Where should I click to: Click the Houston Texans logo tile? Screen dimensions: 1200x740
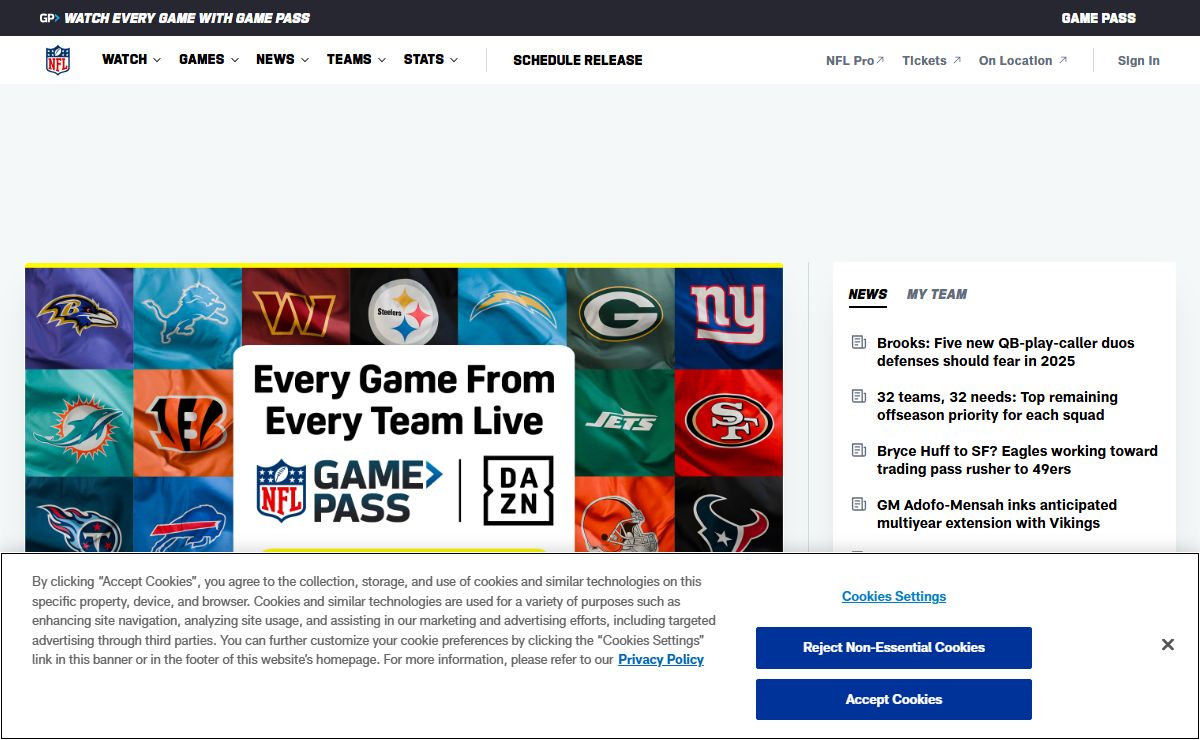point(729,514)
